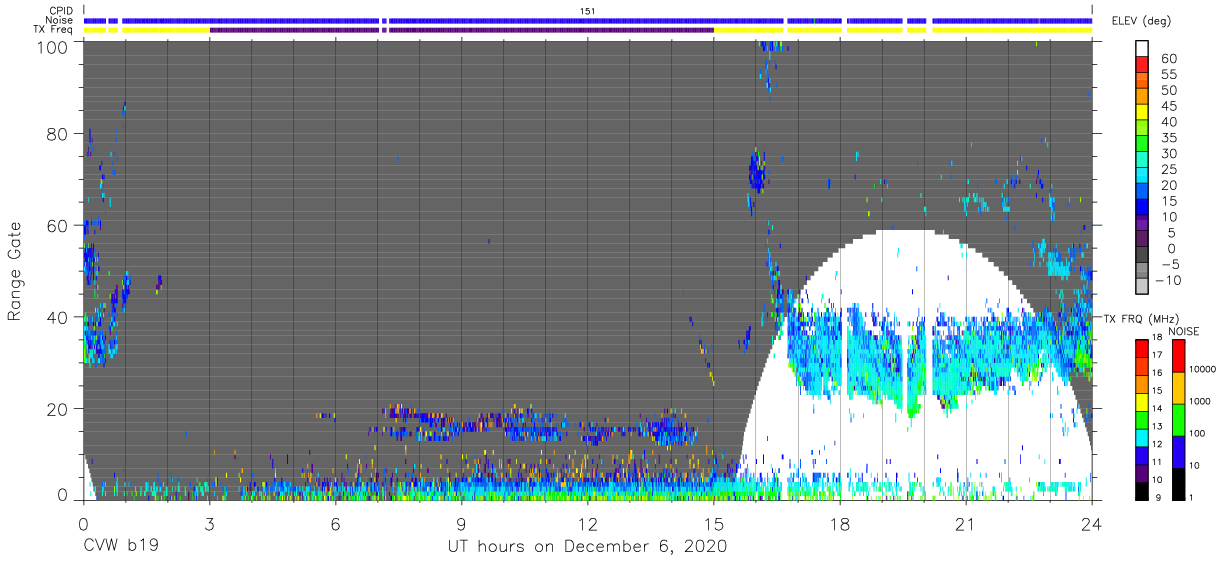Click the 'NOISE' legend title
Viewport: 1228px width, 567px height.
point(1184,331)
